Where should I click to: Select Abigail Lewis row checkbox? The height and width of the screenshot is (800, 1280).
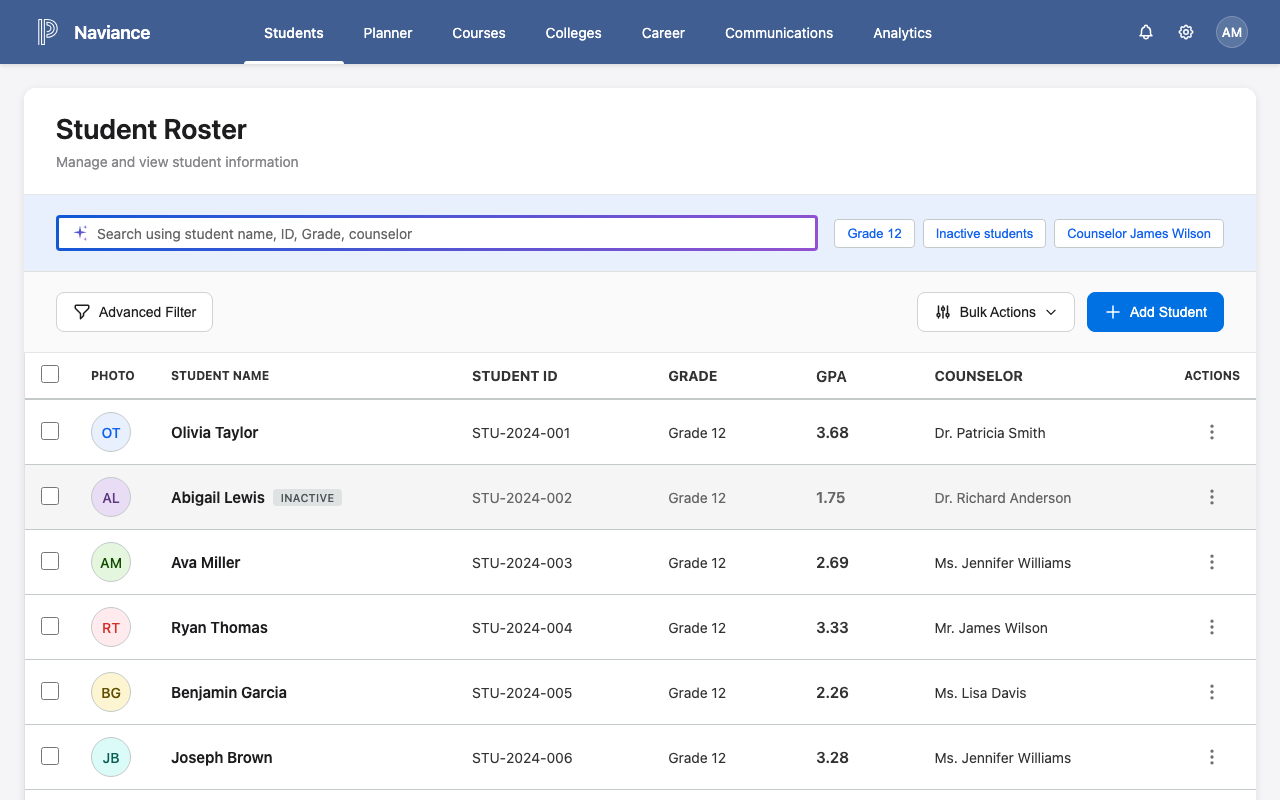[50, 496]
